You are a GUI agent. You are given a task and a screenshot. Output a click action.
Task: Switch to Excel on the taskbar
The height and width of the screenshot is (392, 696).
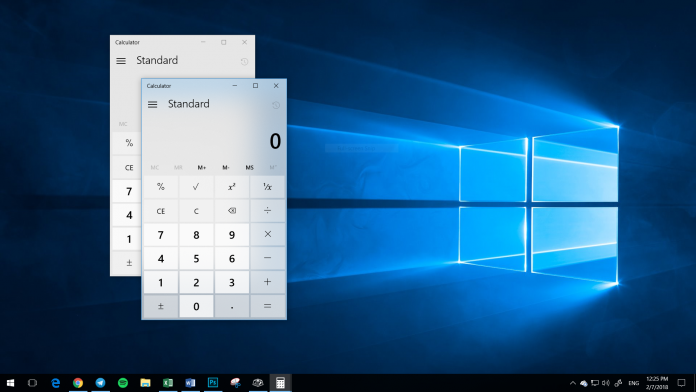168,383
